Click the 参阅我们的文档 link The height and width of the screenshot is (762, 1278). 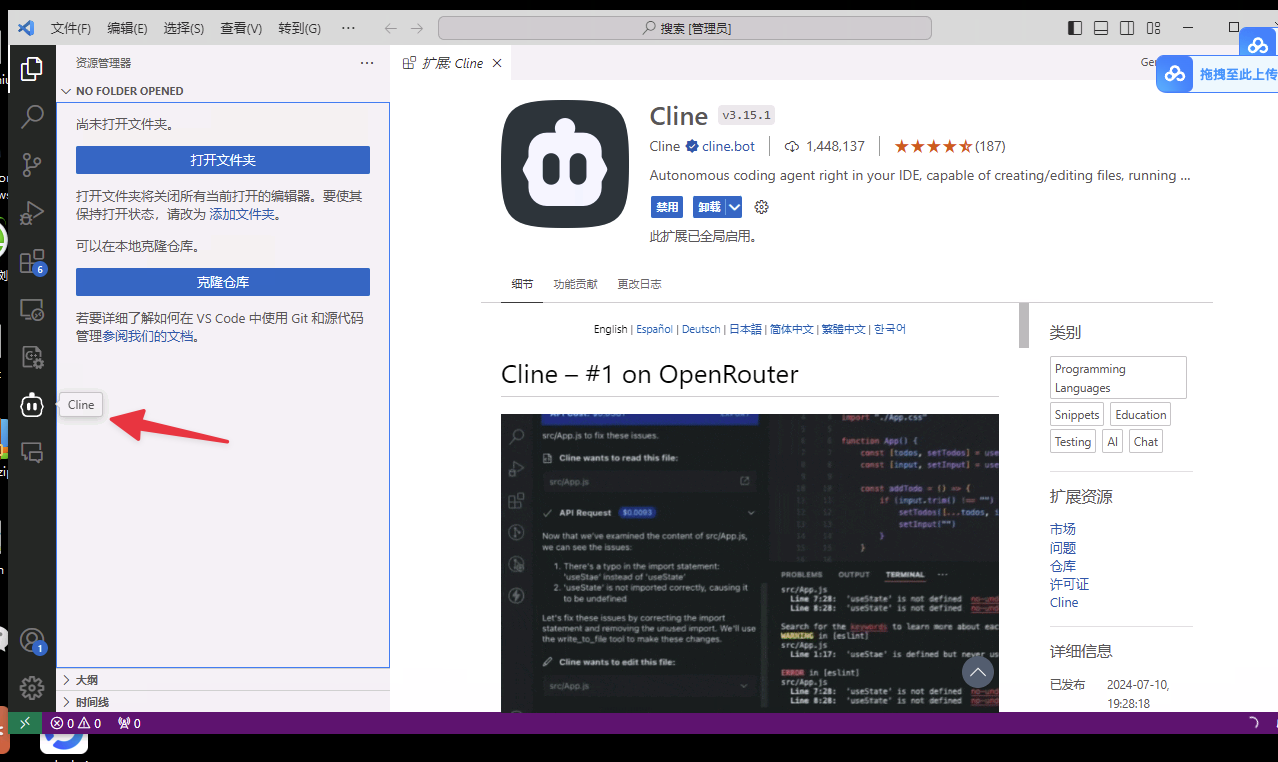(x=148, y=336)
